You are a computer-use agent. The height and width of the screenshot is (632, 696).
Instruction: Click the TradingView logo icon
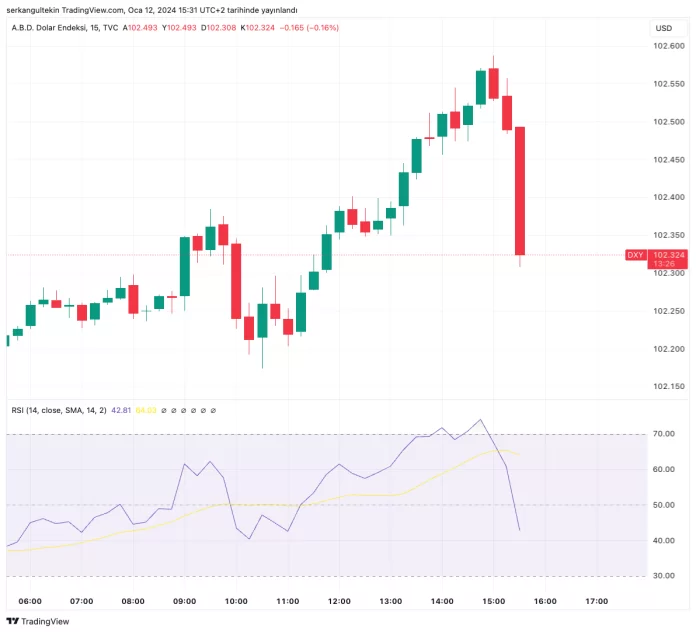[12, 621]
